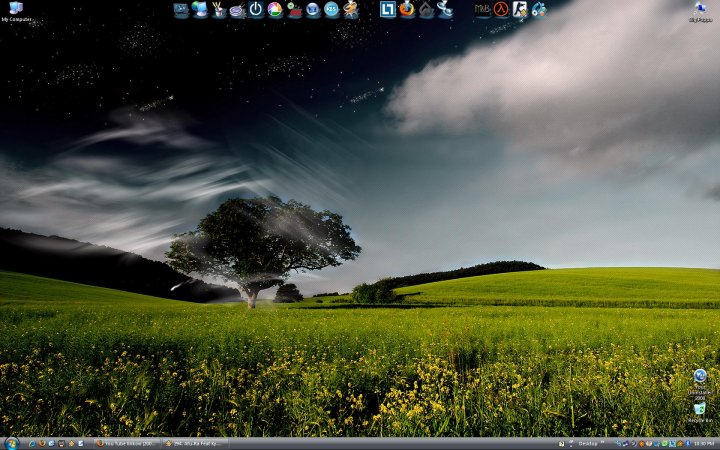Screen dimensions: 720x450
Task: Click the taskbar clock
Action: [704, 444]
